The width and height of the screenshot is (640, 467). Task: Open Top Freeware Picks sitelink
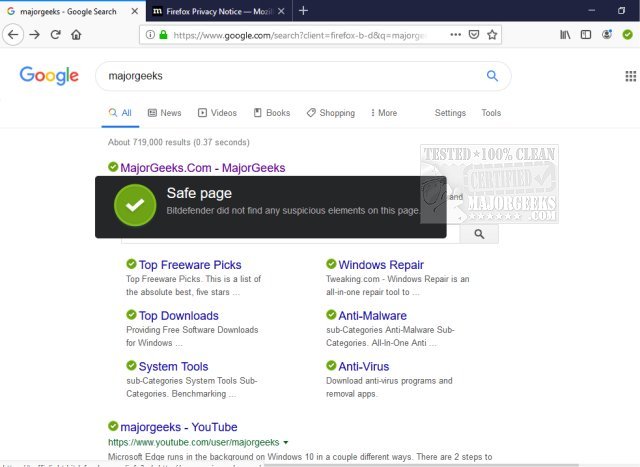point(190,265)
